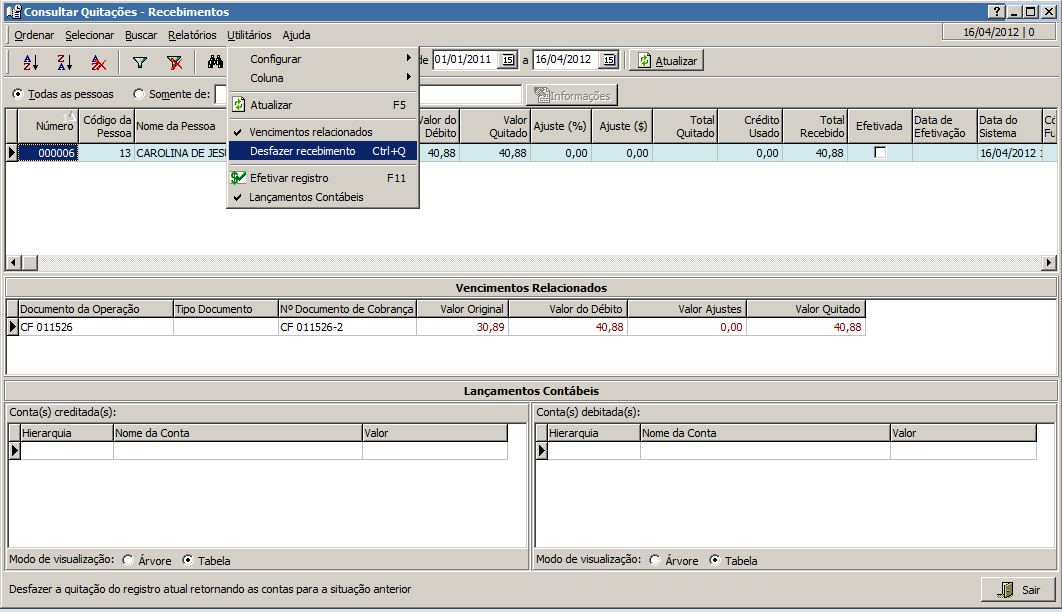
Task: Click the 16/04/2012 | 0 status panel
Action: pyautogui.click(x=999, y=32)
